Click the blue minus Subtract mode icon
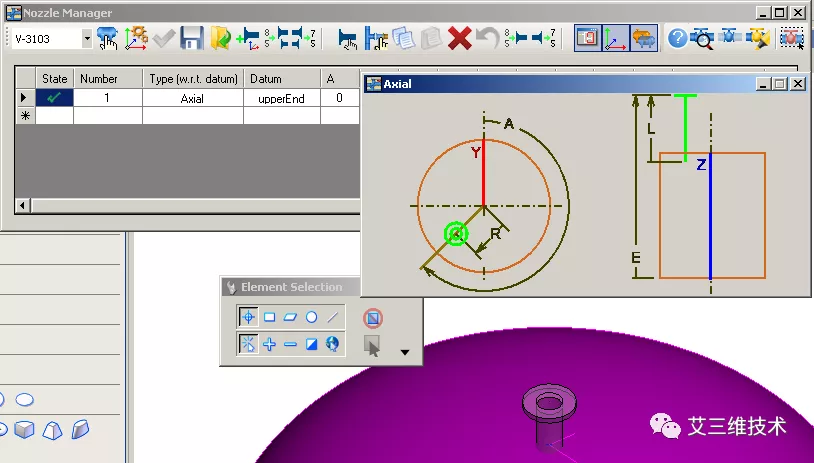Screen dimensions: 814x463 (x=290, y=344)
